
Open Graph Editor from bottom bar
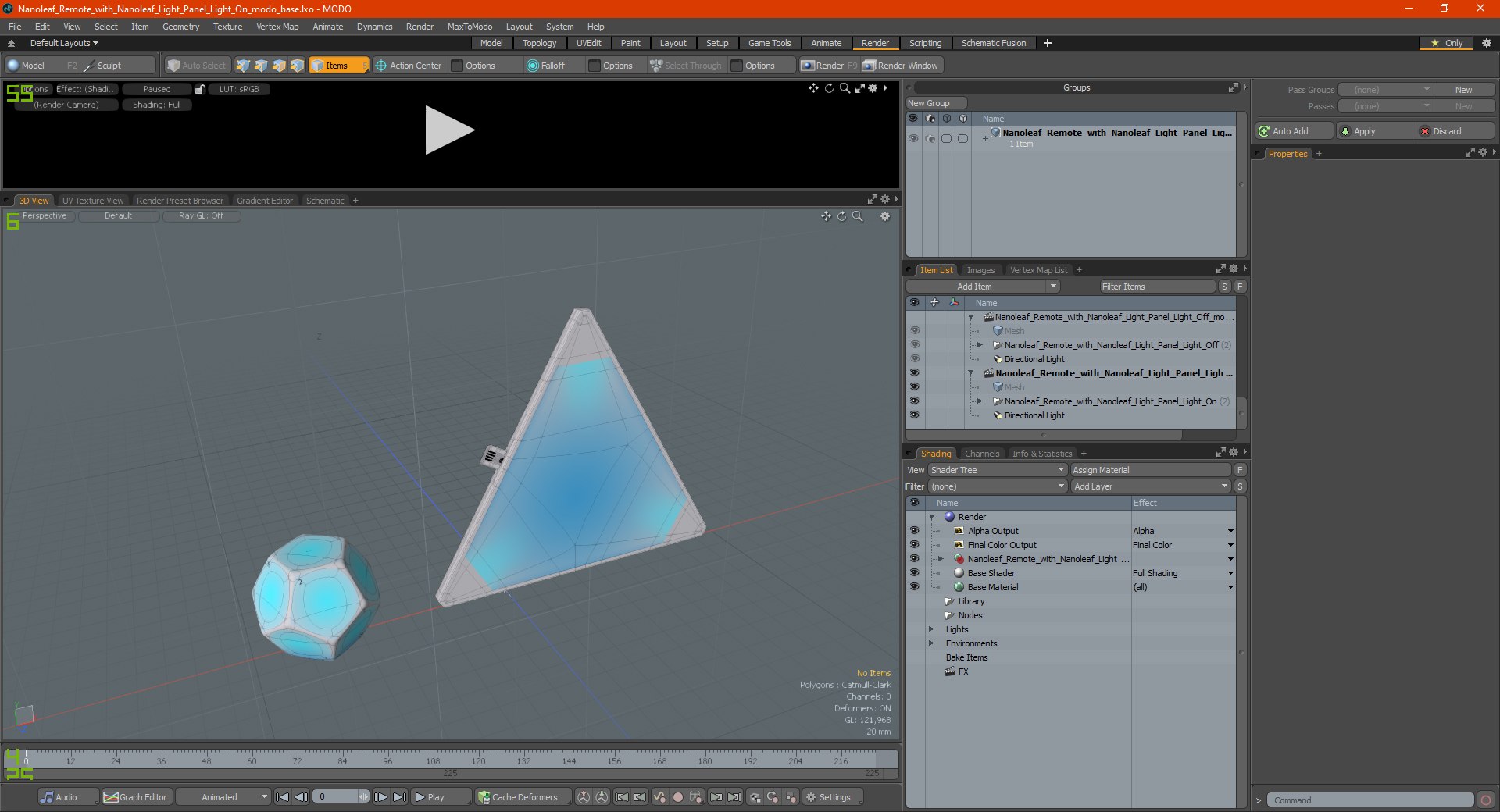[x=135, y=797]
